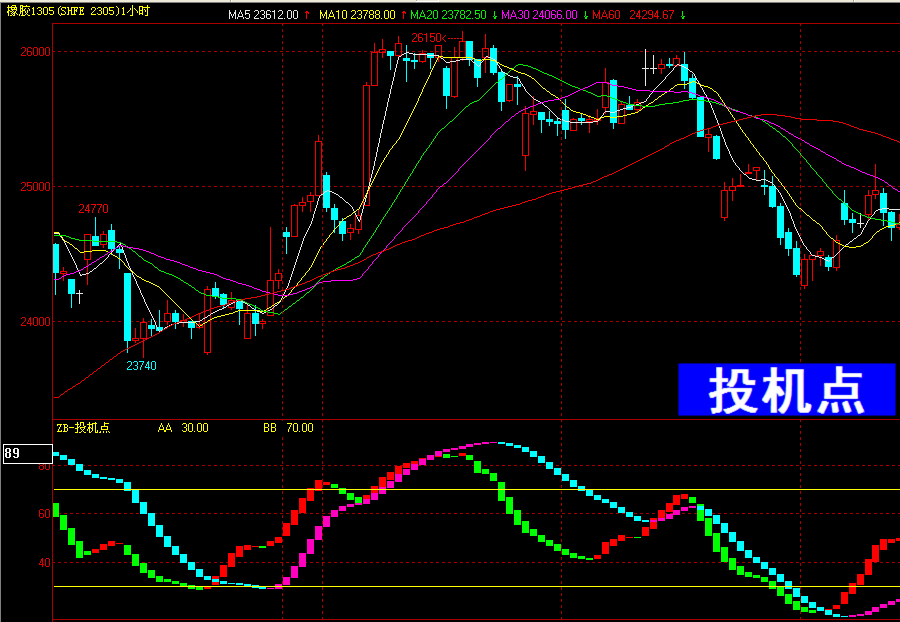Click the red up arrow after MA5 value
Screen dimensions: 900x622
(x=307, y=15)
